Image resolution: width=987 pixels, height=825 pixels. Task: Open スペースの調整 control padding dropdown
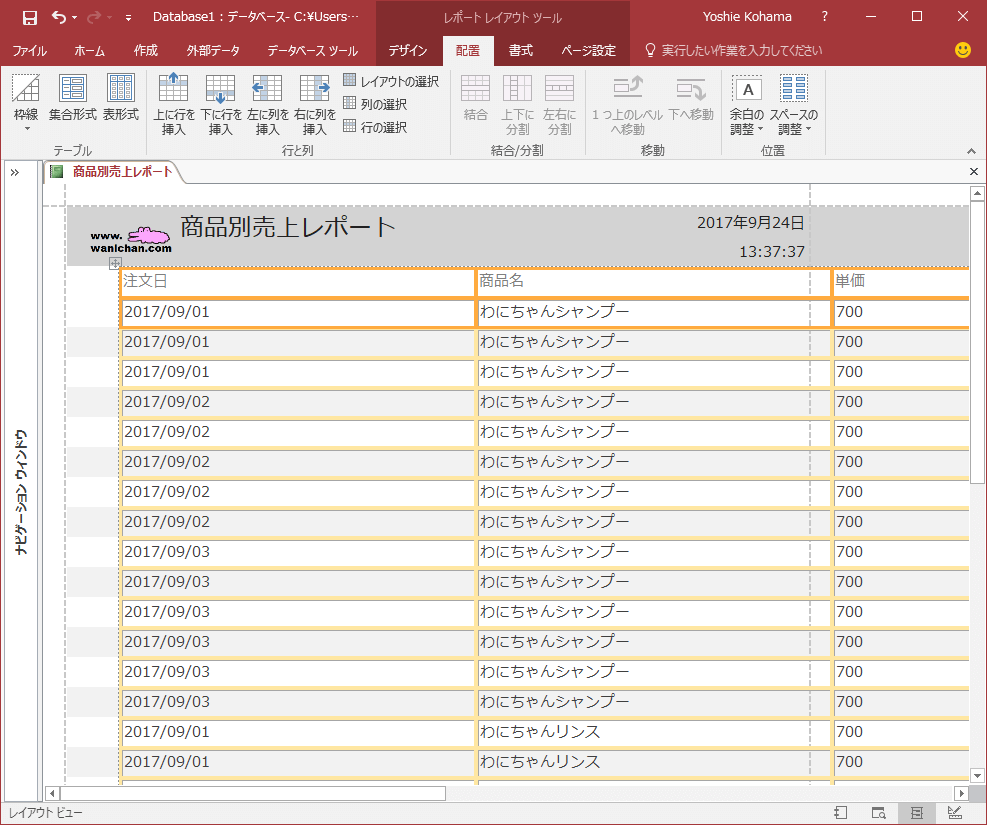tap(794, 104)
